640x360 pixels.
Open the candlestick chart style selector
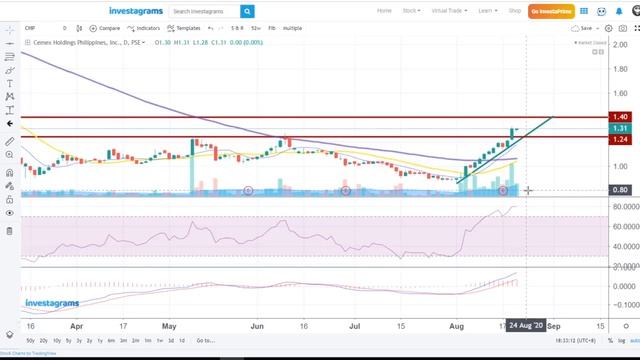(79, 28)
